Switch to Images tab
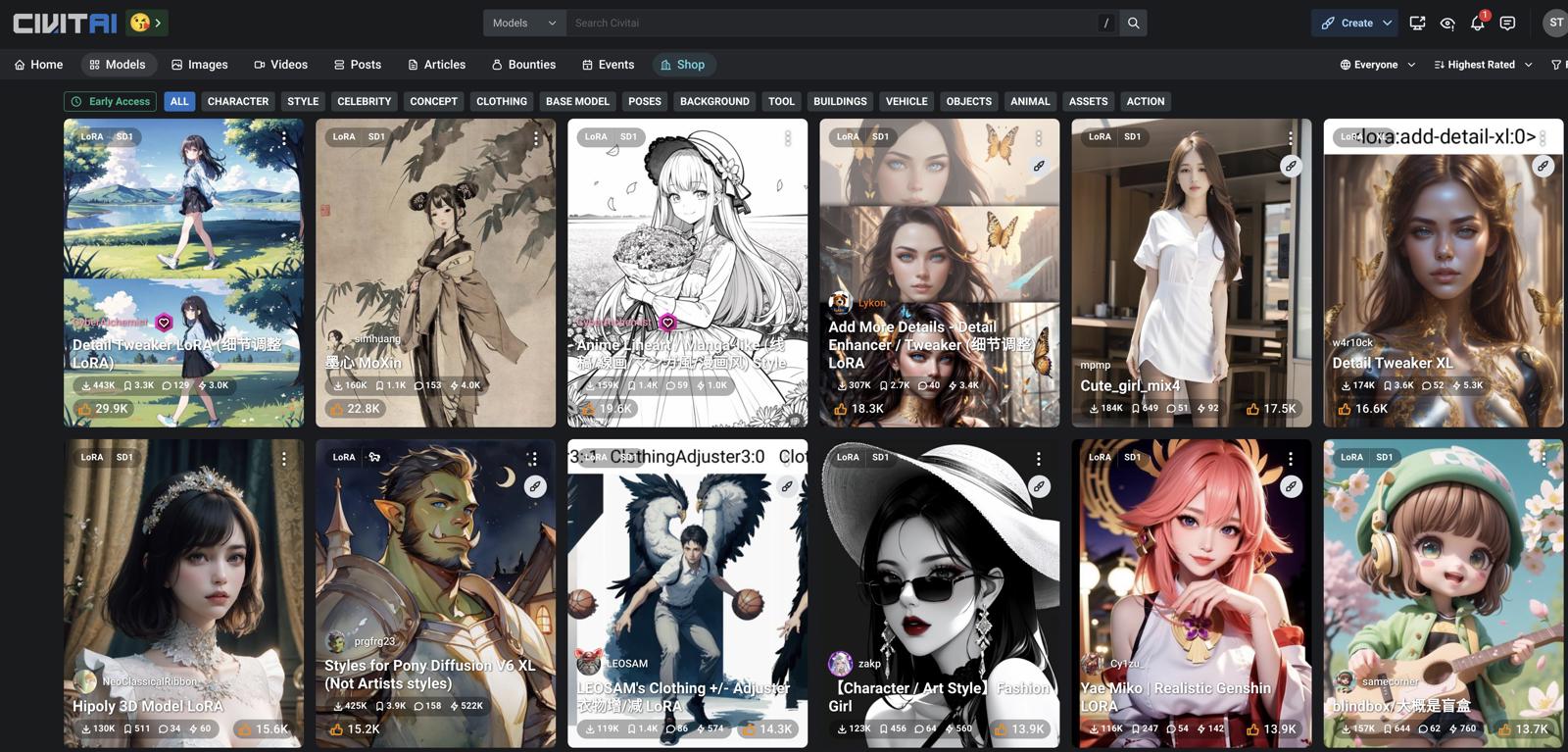 click(200, 65)
